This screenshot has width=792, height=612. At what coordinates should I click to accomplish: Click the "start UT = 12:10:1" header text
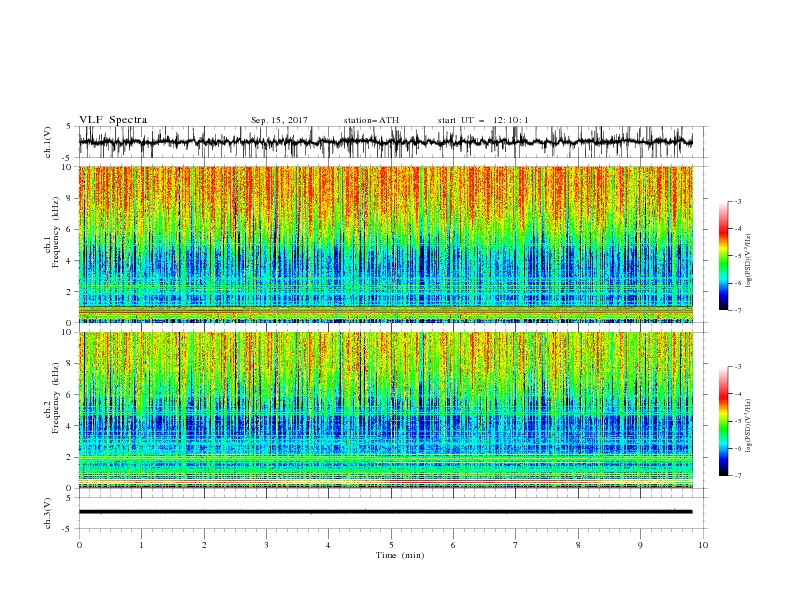483,120
